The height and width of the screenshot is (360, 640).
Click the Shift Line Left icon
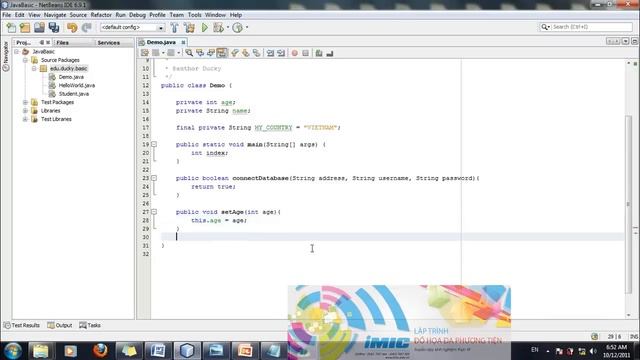[x=270, y=53]
